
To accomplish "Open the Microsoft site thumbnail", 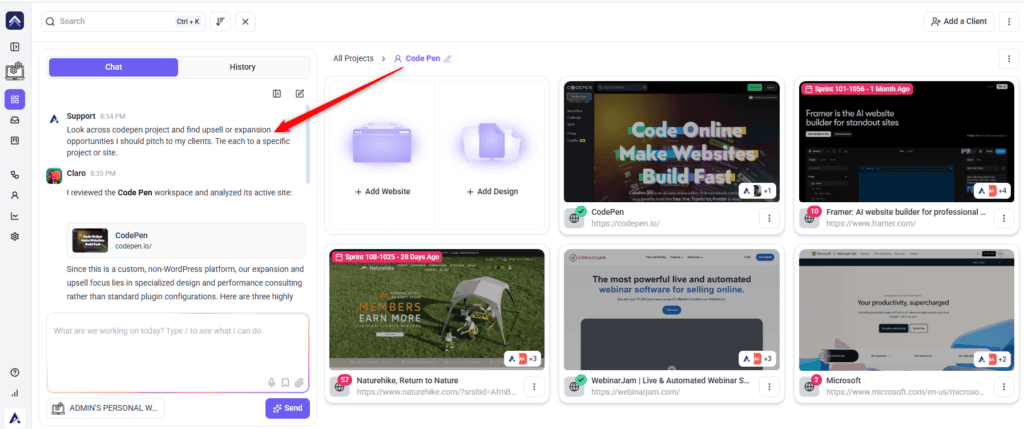I will click(x=906, y=310).
